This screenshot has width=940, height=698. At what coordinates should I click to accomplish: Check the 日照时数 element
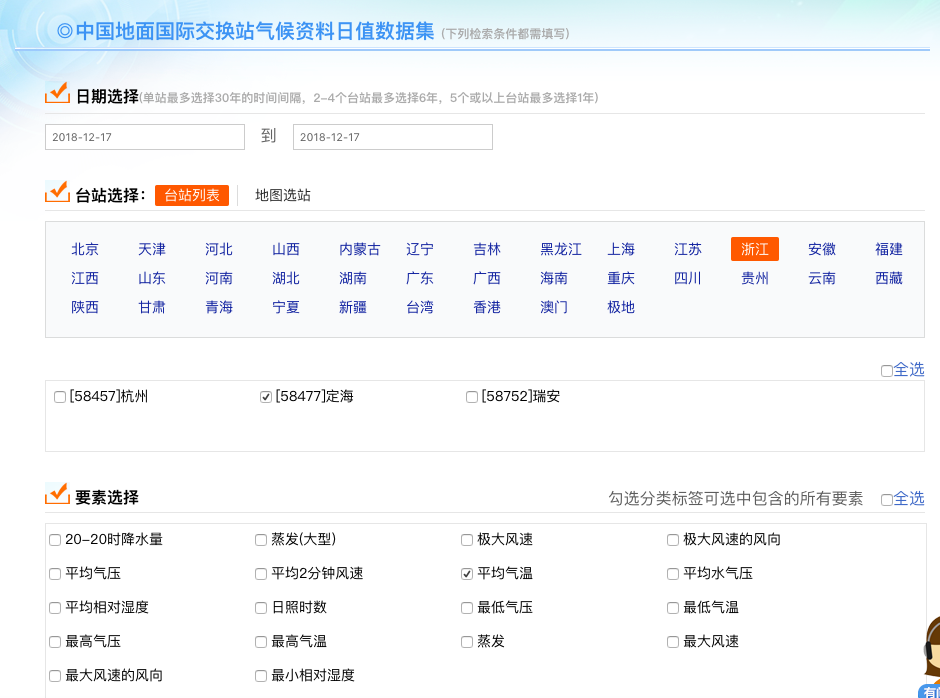(x=260, y=607)
